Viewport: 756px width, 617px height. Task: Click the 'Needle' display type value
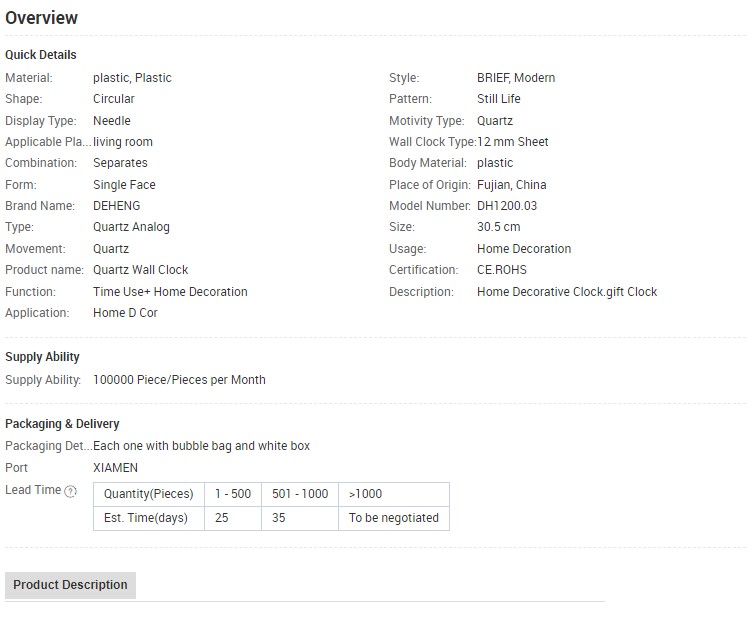[x=112, y=121]
